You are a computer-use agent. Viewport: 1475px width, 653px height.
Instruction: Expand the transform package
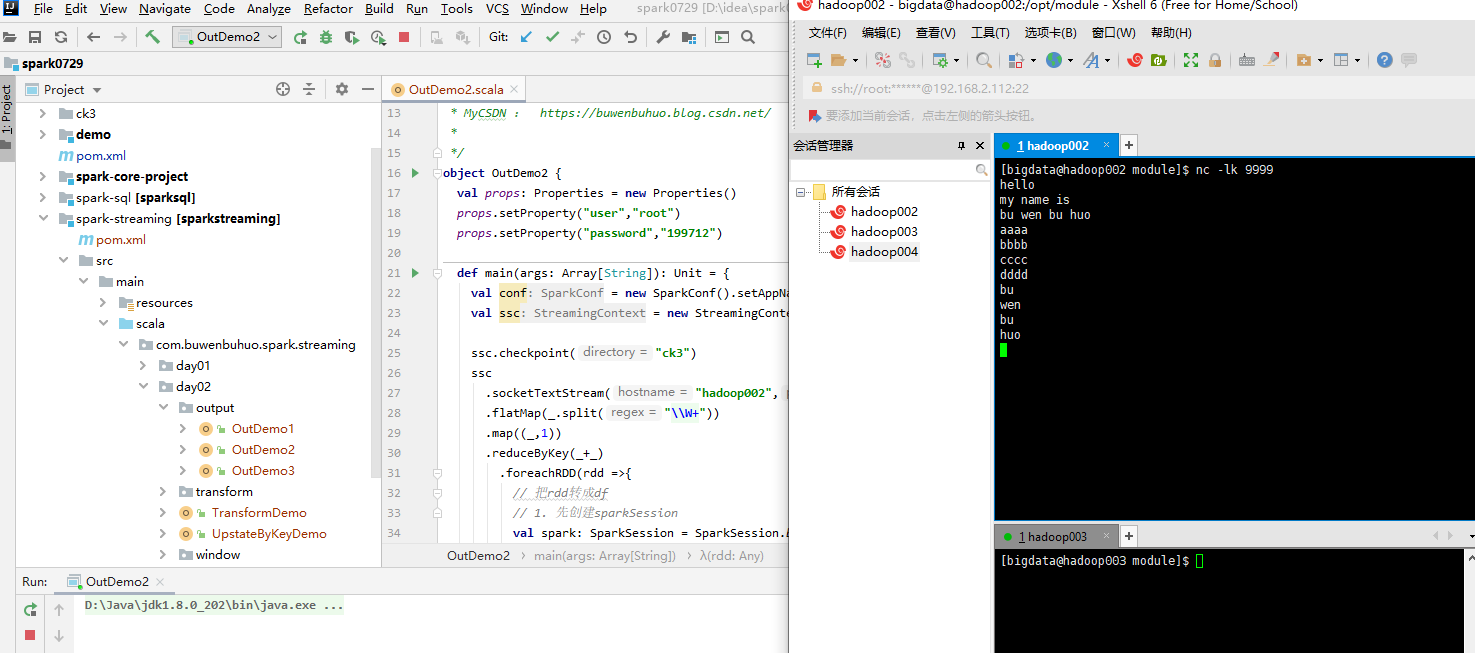163,492
